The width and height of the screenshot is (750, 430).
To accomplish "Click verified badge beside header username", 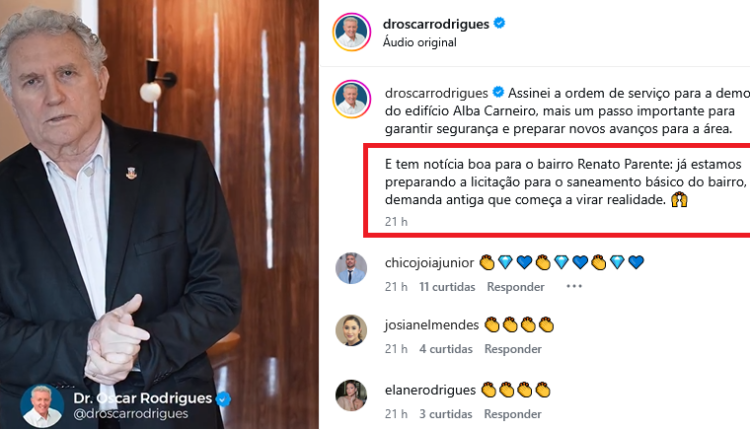I will point(499,23).
